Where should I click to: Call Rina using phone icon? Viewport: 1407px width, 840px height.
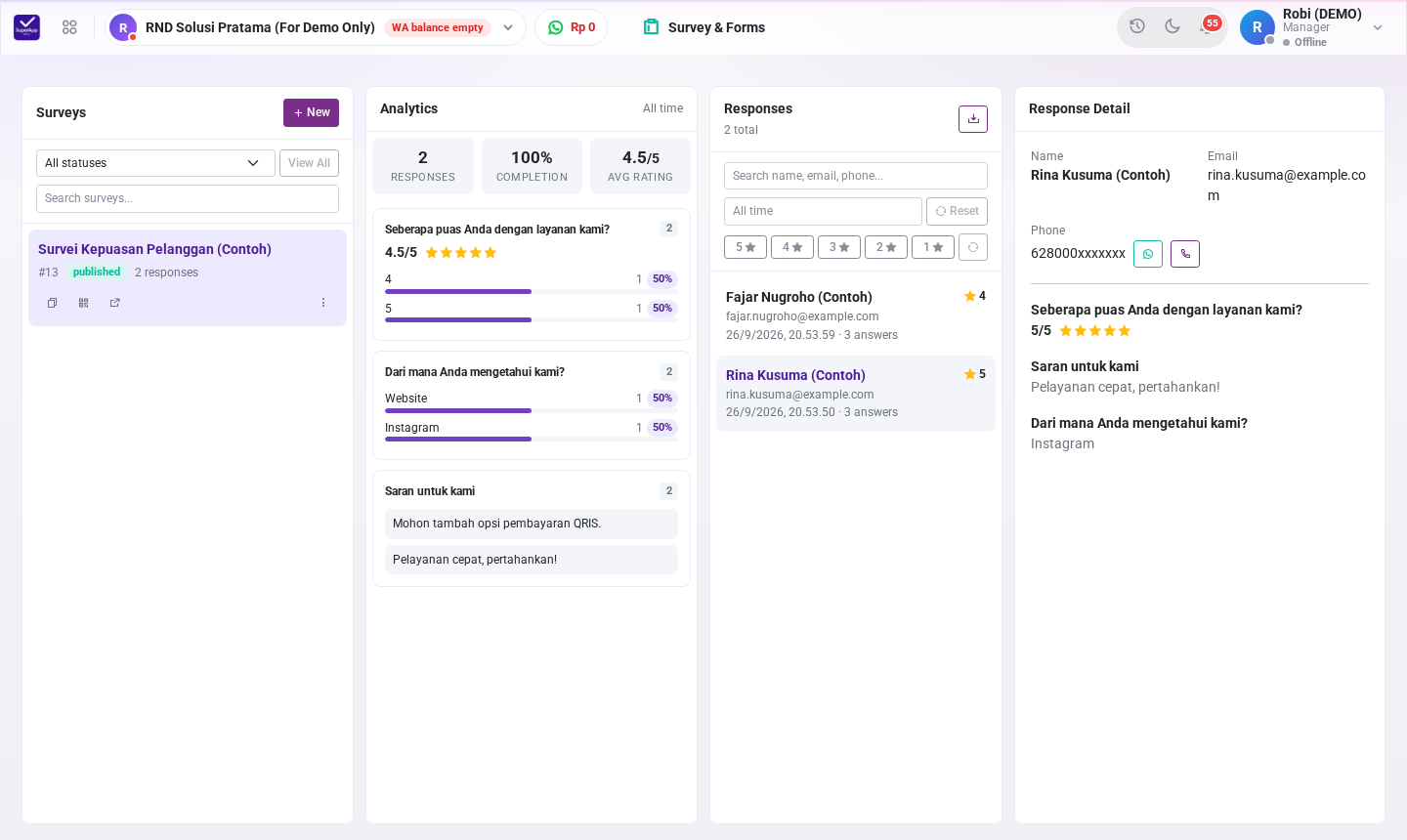click(1185, 254)
